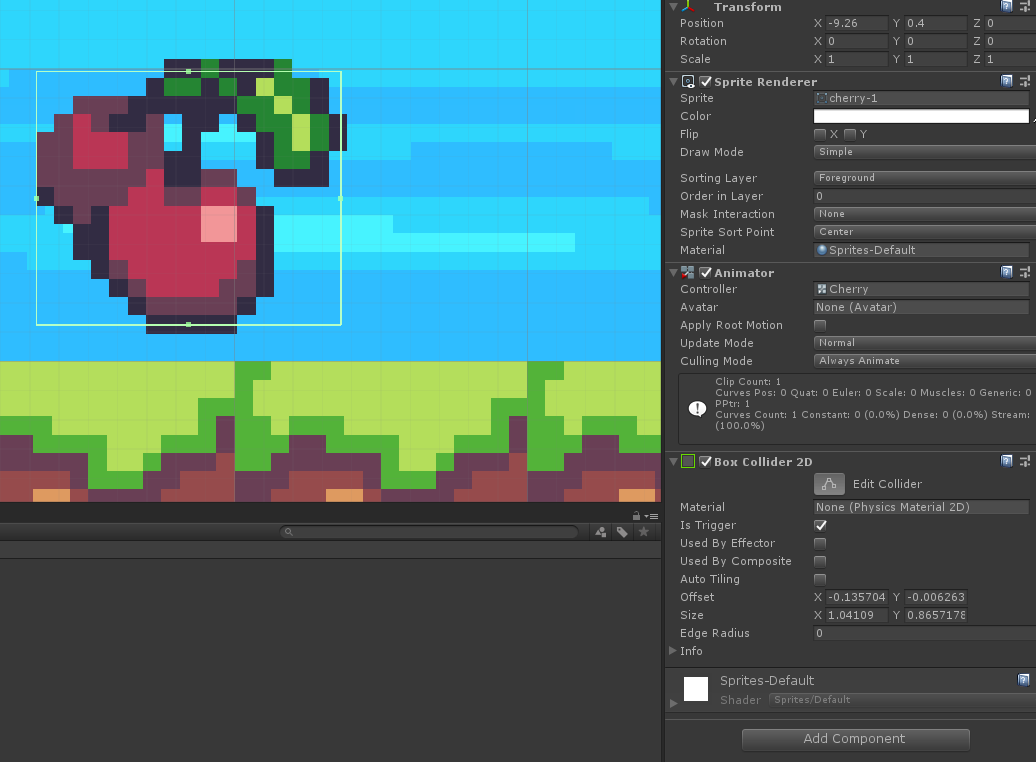Viewport: 1036px width, 762px height.
Task: Click the None (Physics Material 2D) field
Action: pyautogui.click(x=921, y=508)
